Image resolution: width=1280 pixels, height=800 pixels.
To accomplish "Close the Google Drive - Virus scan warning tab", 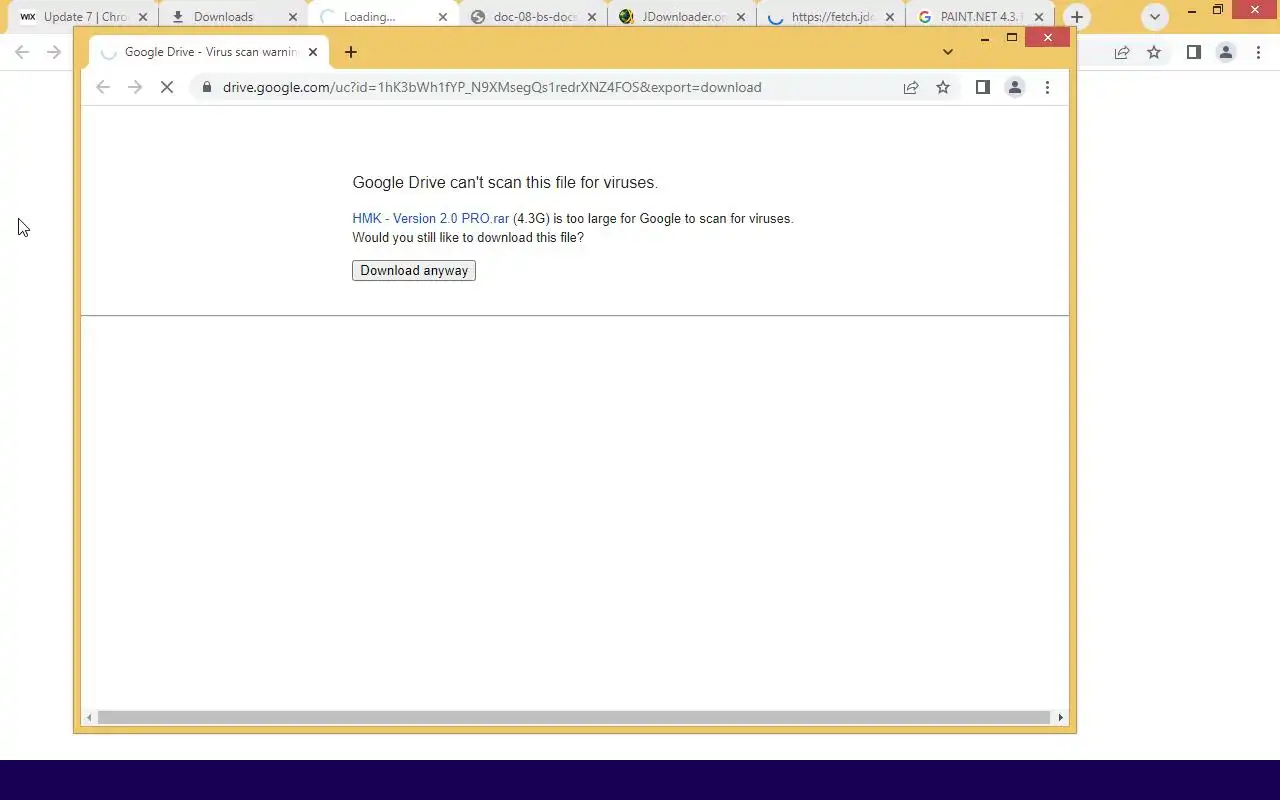I will point(312,52).
